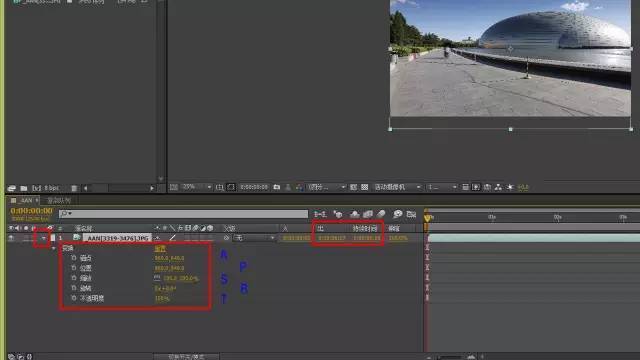Viewport: 640px width, 360px height.
Task: Click the new folder icon in Project panel
Action: pos(24,188)
